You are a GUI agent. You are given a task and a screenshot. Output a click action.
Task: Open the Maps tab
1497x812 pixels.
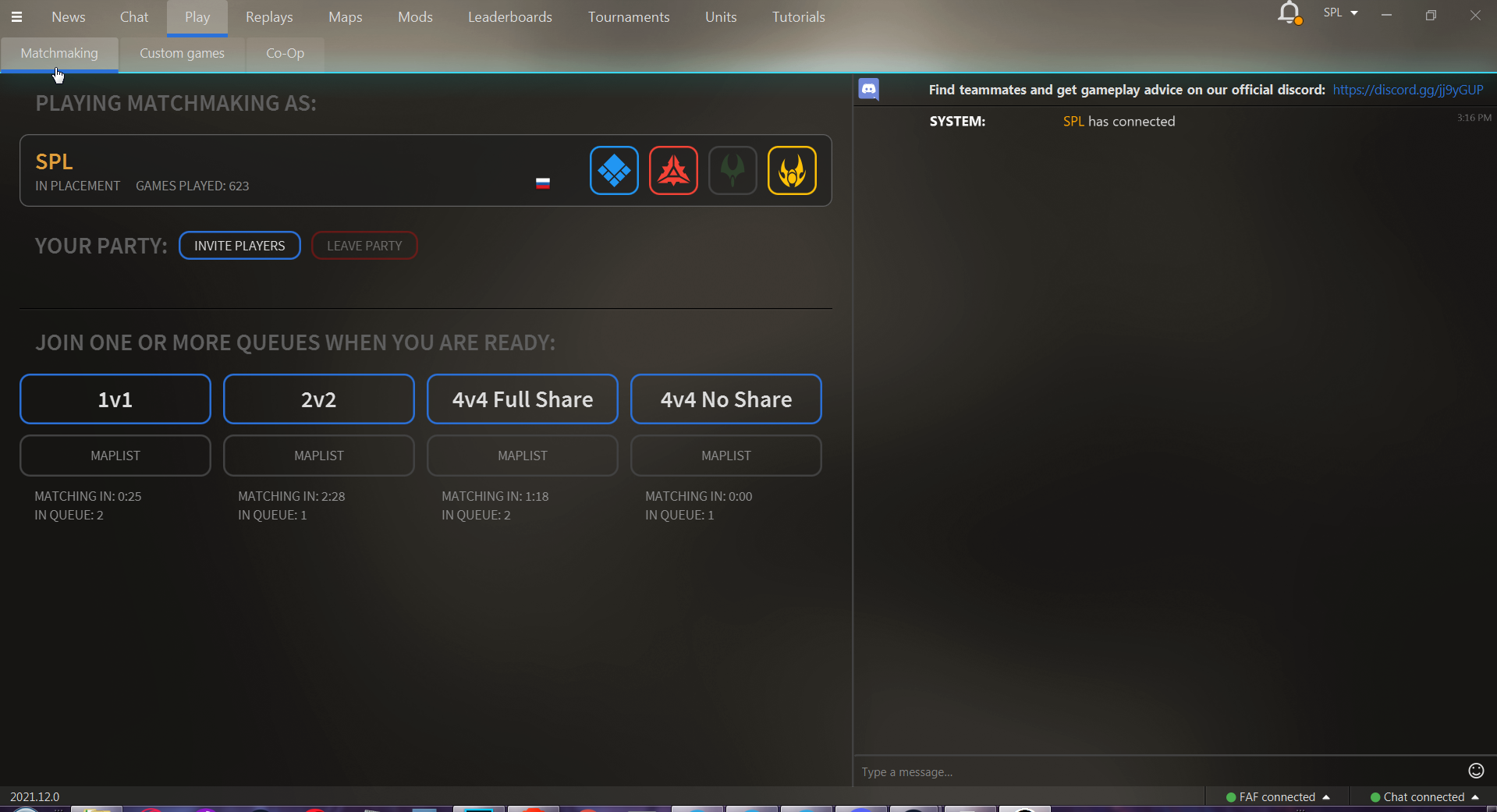(346, 17)
